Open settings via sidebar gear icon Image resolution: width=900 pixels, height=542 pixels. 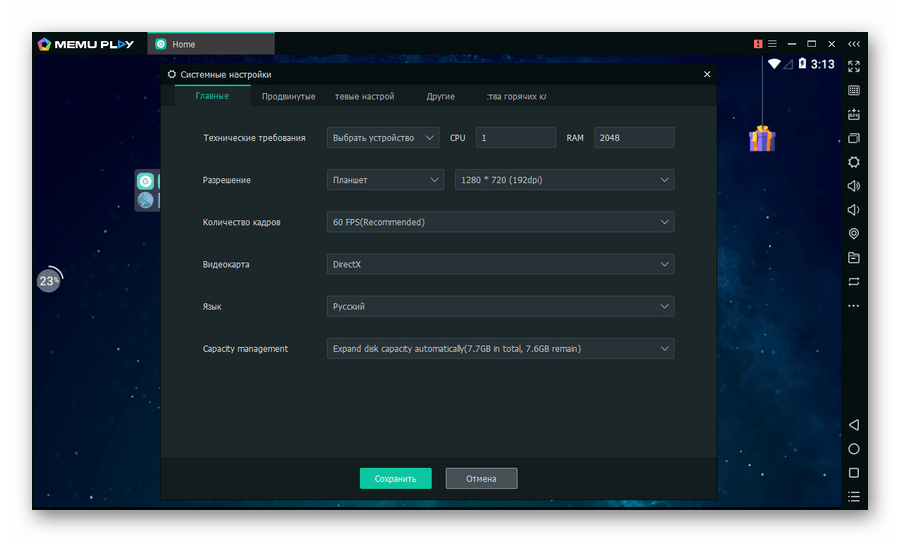854,162
